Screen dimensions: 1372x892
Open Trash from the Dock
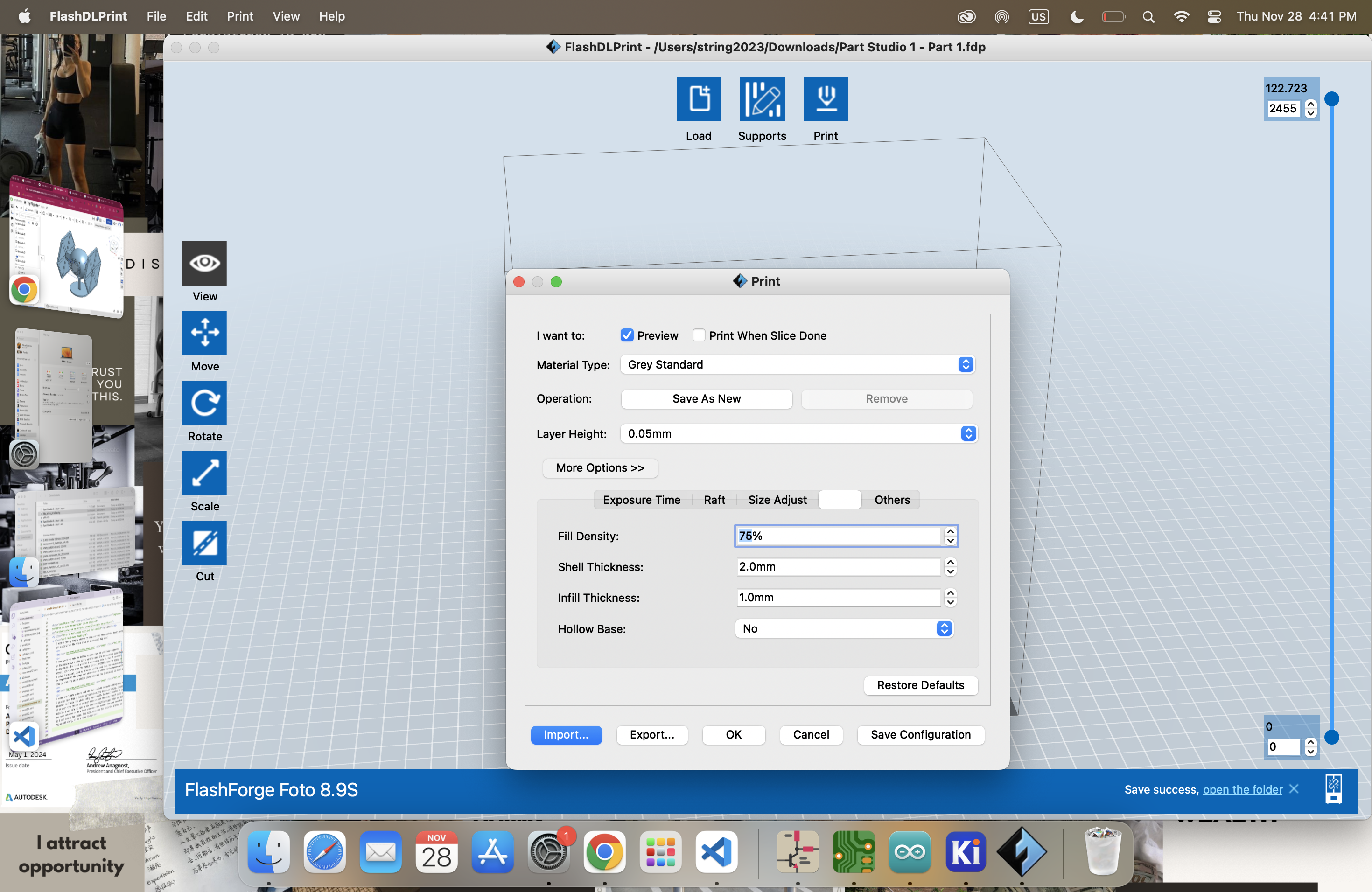click(x=1103, y=852)
